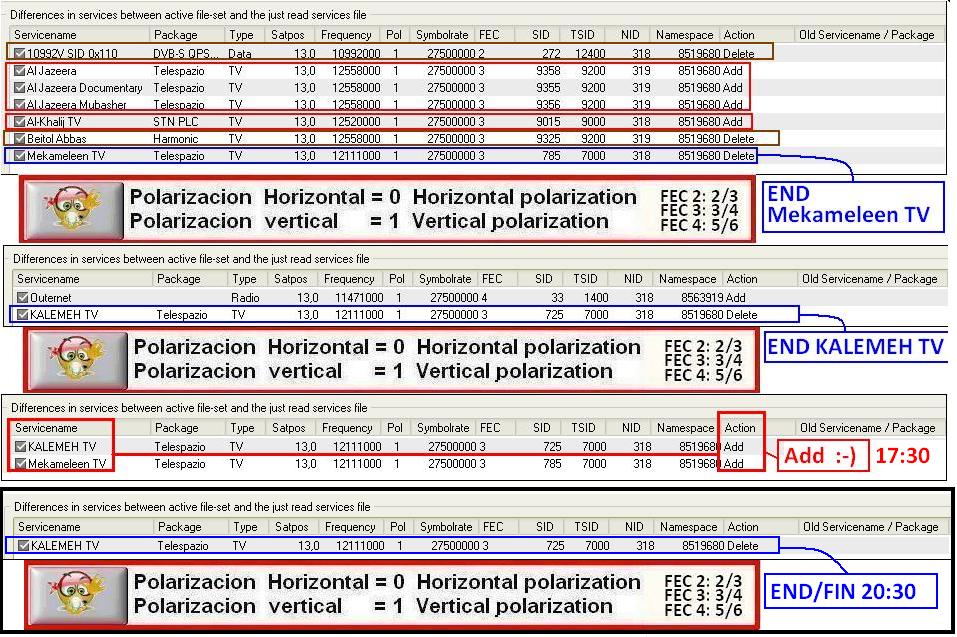This screenshot has width=957, height=637.
Task: Uncheck the Beitol Abbas service checkbox
Action: pos(20,139)
